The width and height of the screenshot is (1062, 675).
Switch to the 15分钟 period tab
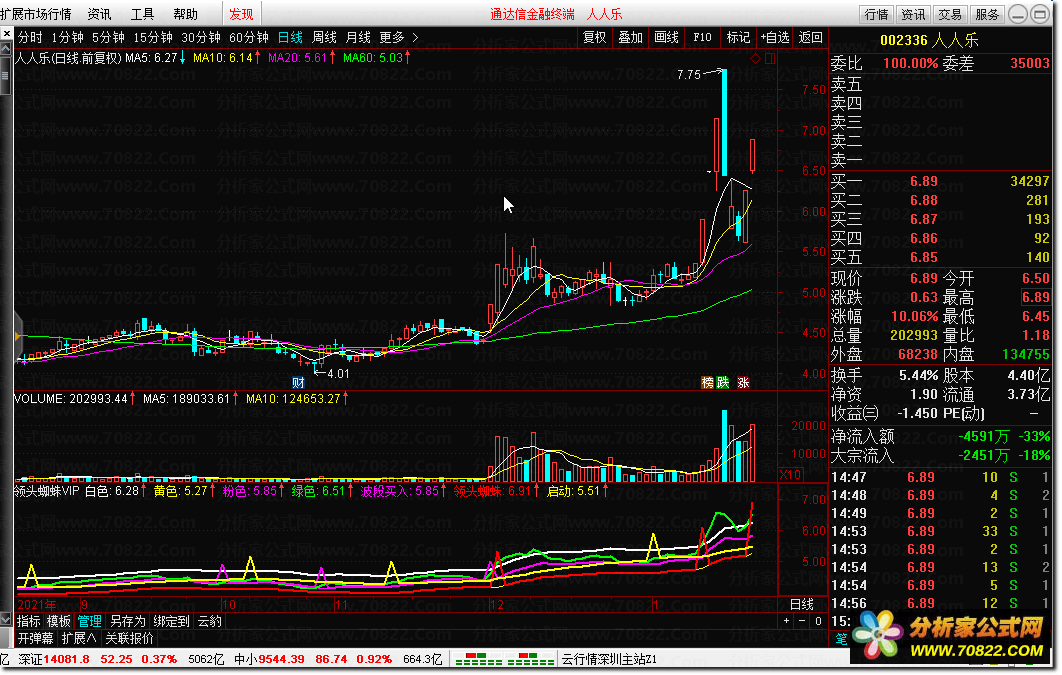153,37
